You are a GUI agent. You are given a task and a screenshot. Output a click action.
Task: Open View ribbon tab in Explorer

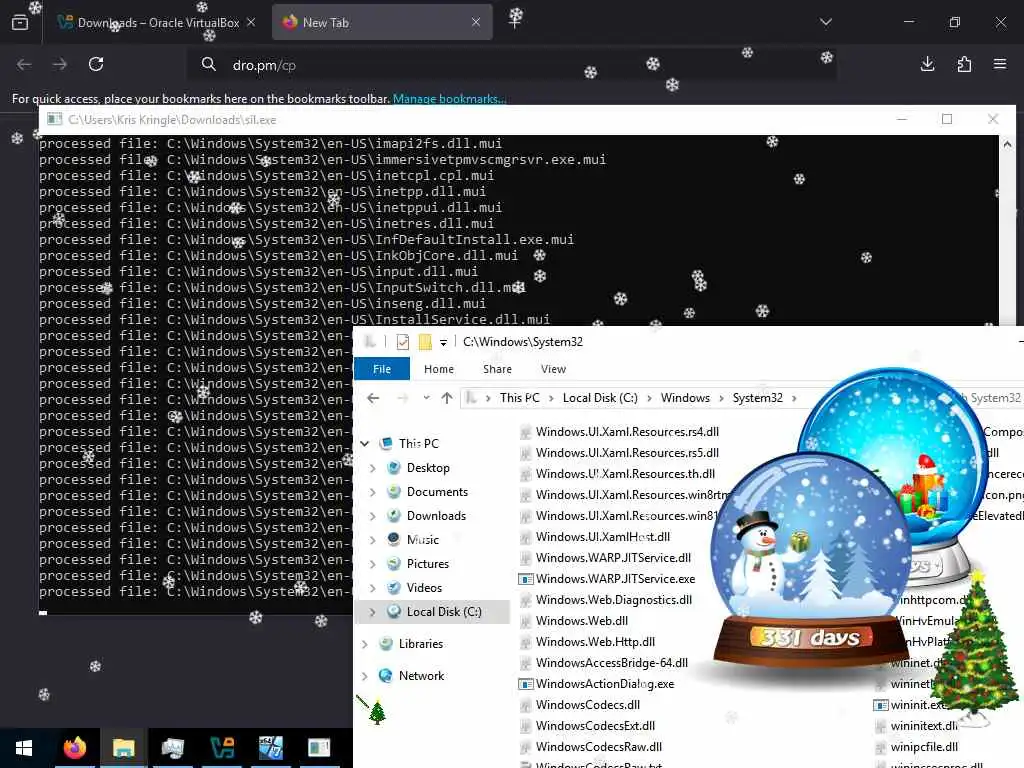[x=552, y=369]
